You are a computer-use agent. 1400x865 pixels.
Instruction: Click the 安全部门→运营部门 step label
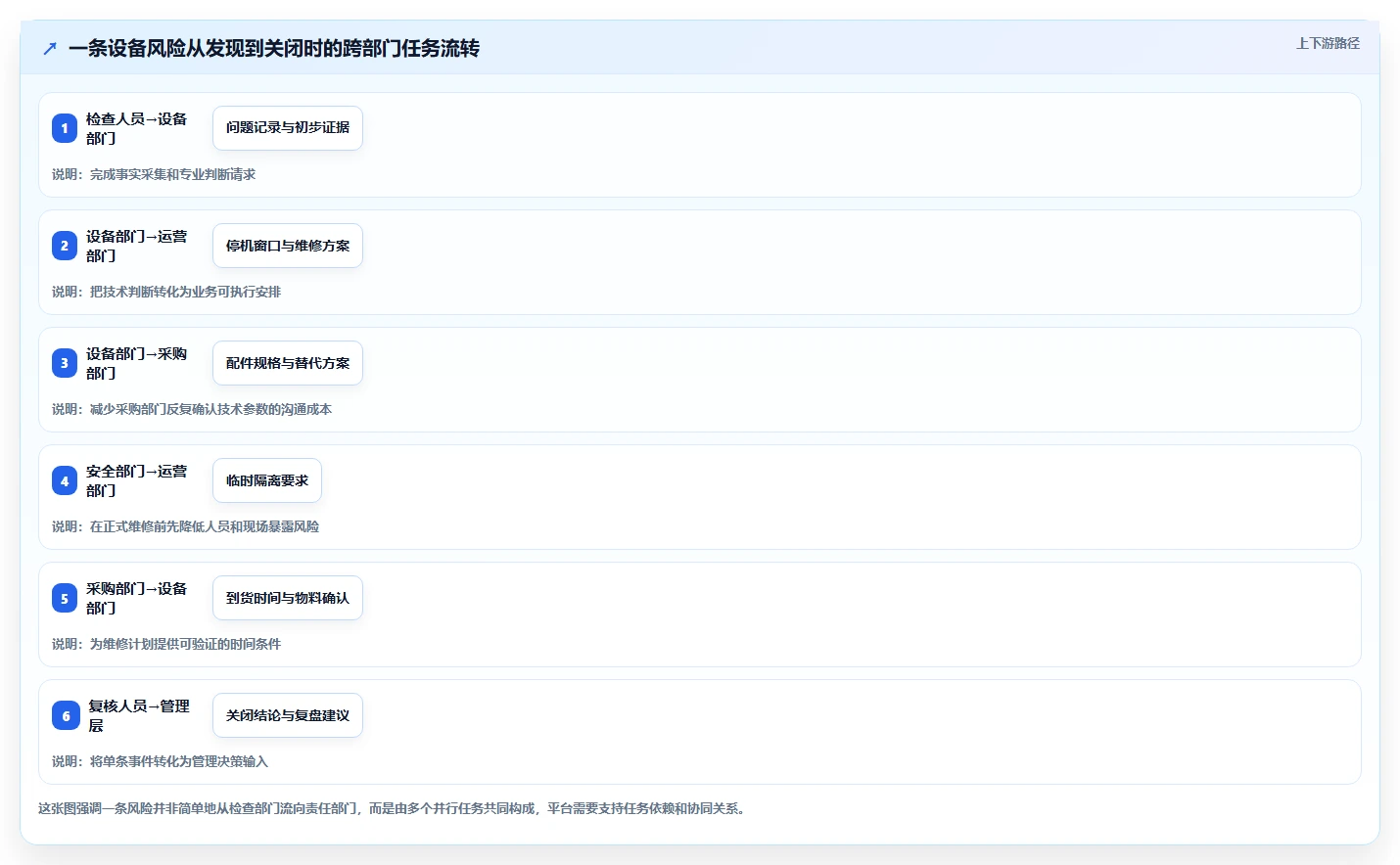(x=137, y=480)
